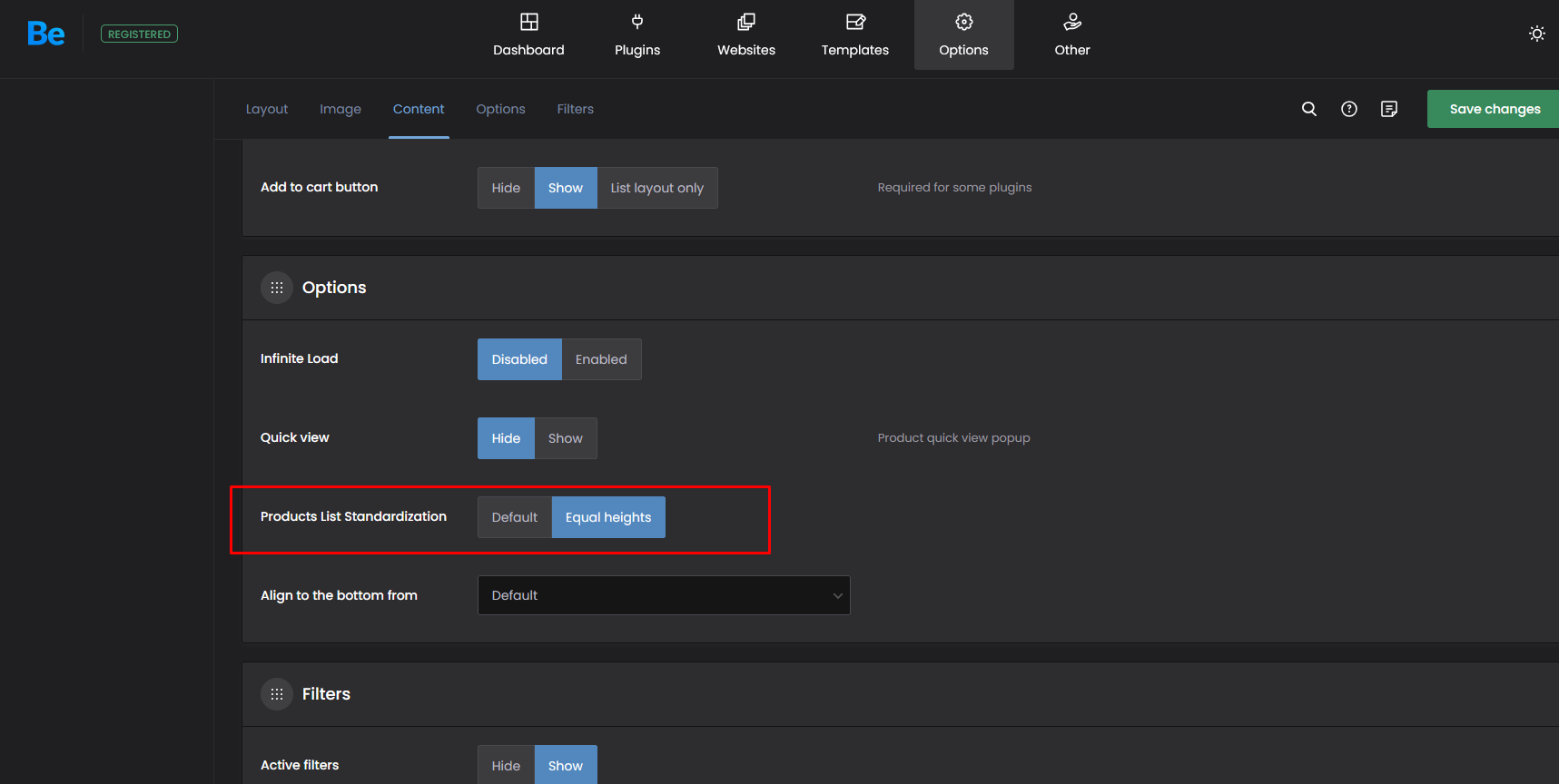
Task: Click the Infinite Load label
Action: [299, 358]
